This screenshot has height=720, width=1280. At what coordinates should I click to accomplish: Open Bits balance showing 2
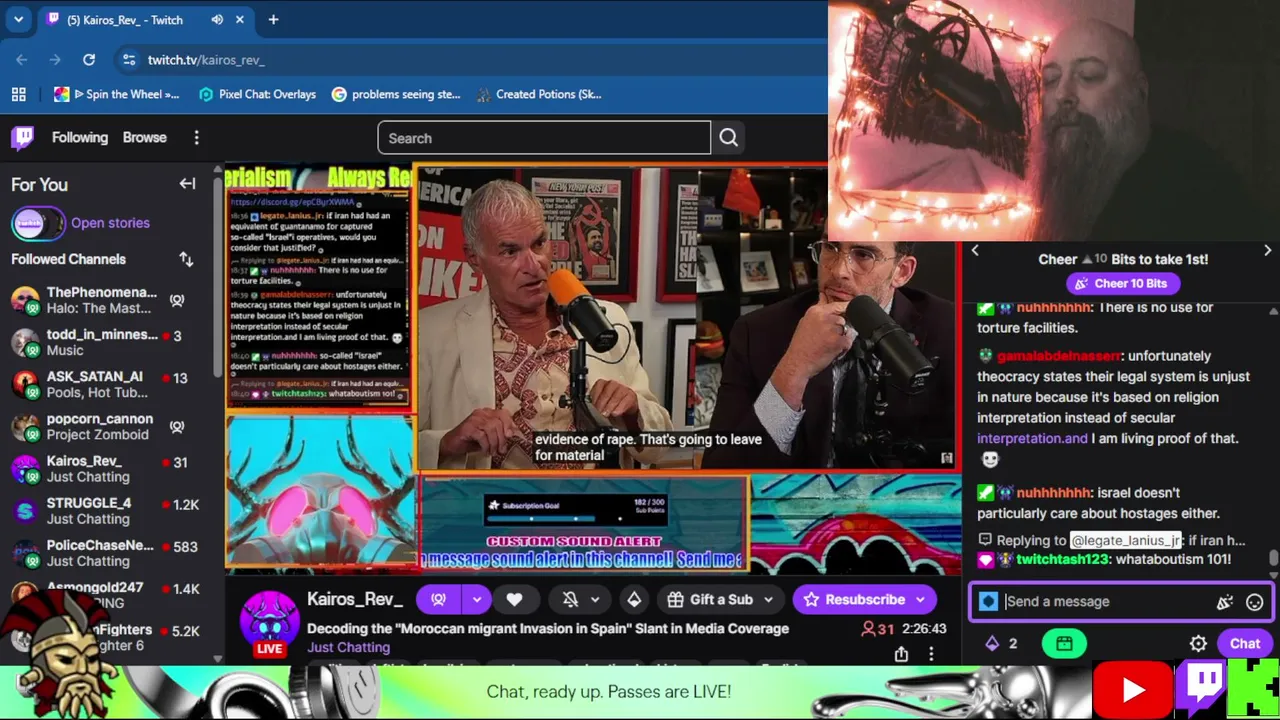[1002, 643]
